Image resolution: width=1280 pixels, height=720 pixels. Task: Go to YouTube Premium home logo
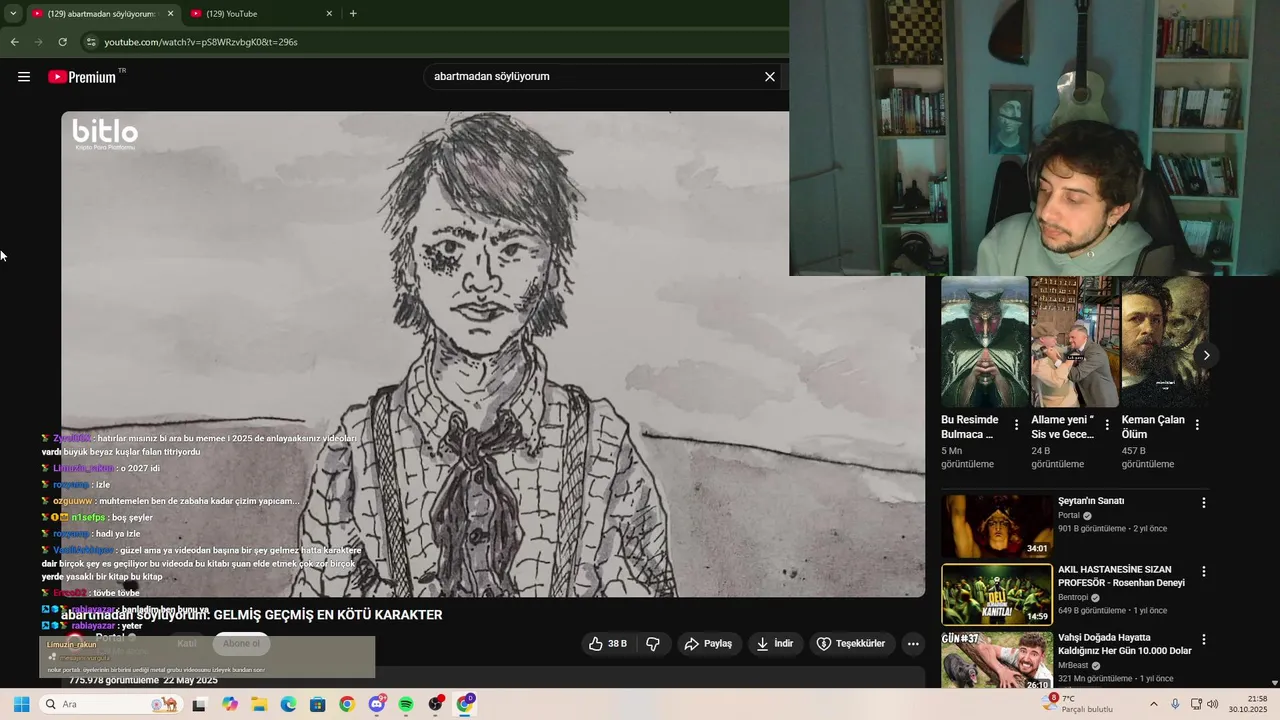point(82,76)
